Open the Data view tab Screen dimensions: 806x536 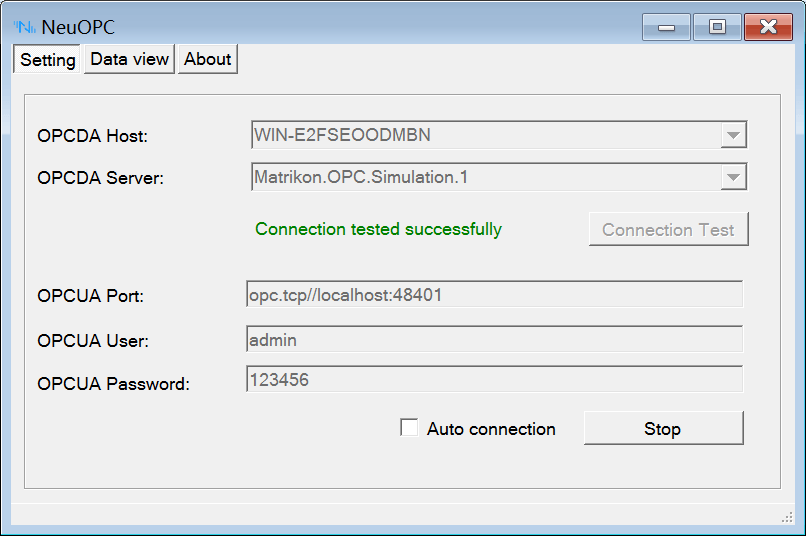coord(129,59)
